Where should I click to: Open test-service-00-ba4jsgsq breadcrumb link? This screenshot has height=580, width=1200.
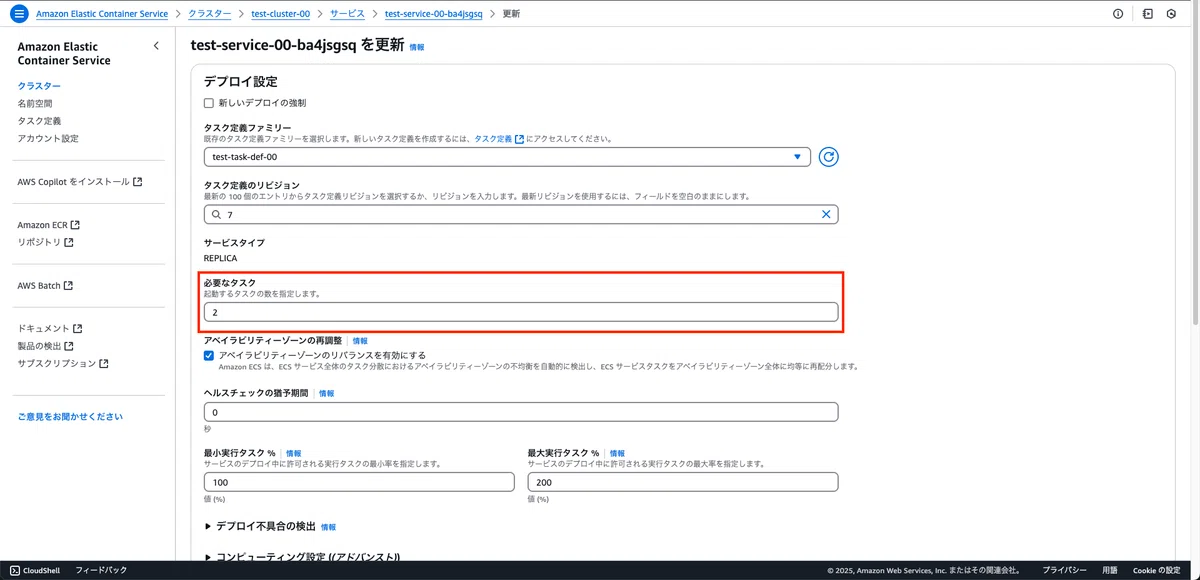pyautogui.click(x=433, y=14)
